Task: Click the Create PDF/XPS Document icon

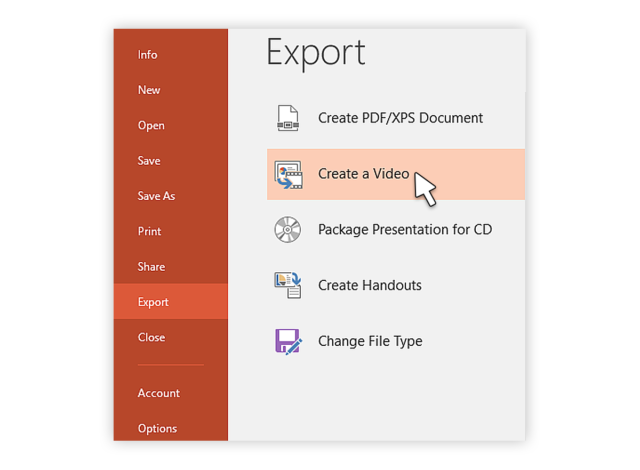Action: tap(288, 118)
